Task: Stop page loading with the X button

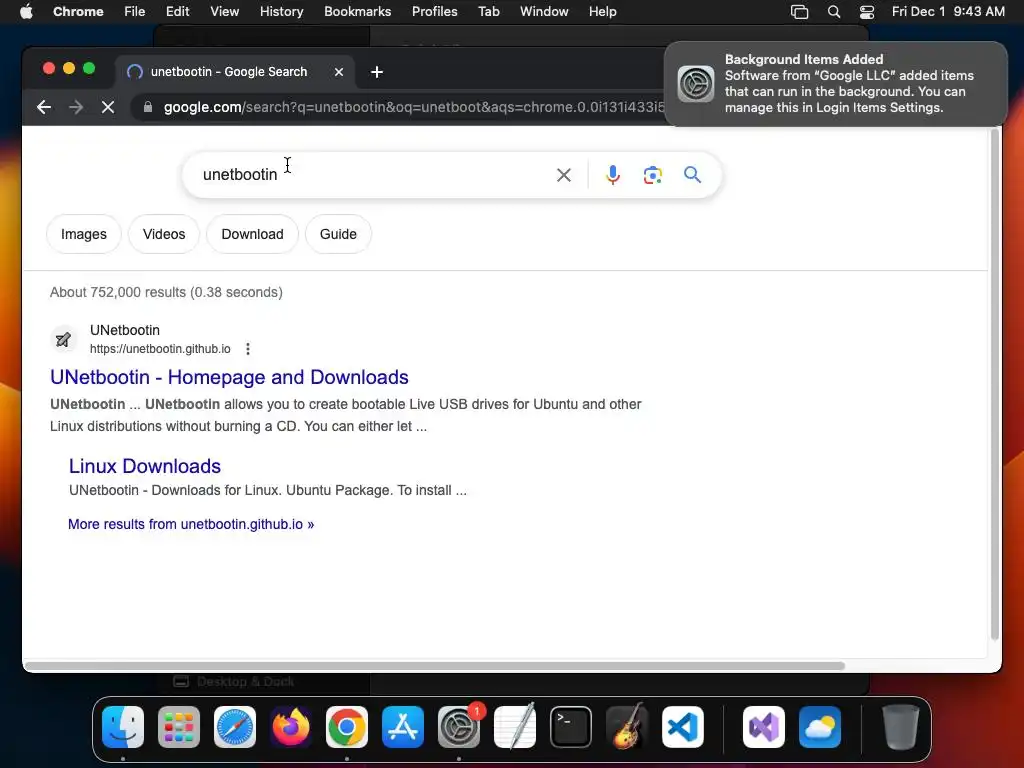Action: click(x=108, y=107)
